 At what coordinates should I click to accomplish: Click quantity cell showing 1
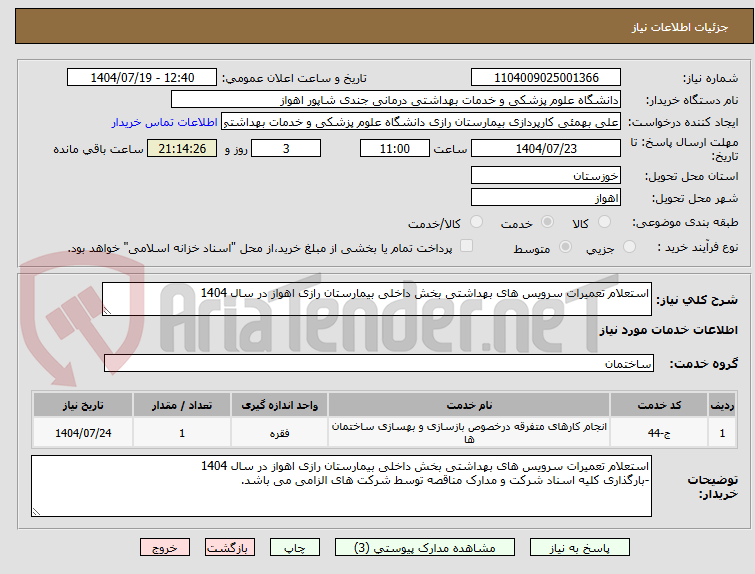pyautogui.click(x=182, y=433)
